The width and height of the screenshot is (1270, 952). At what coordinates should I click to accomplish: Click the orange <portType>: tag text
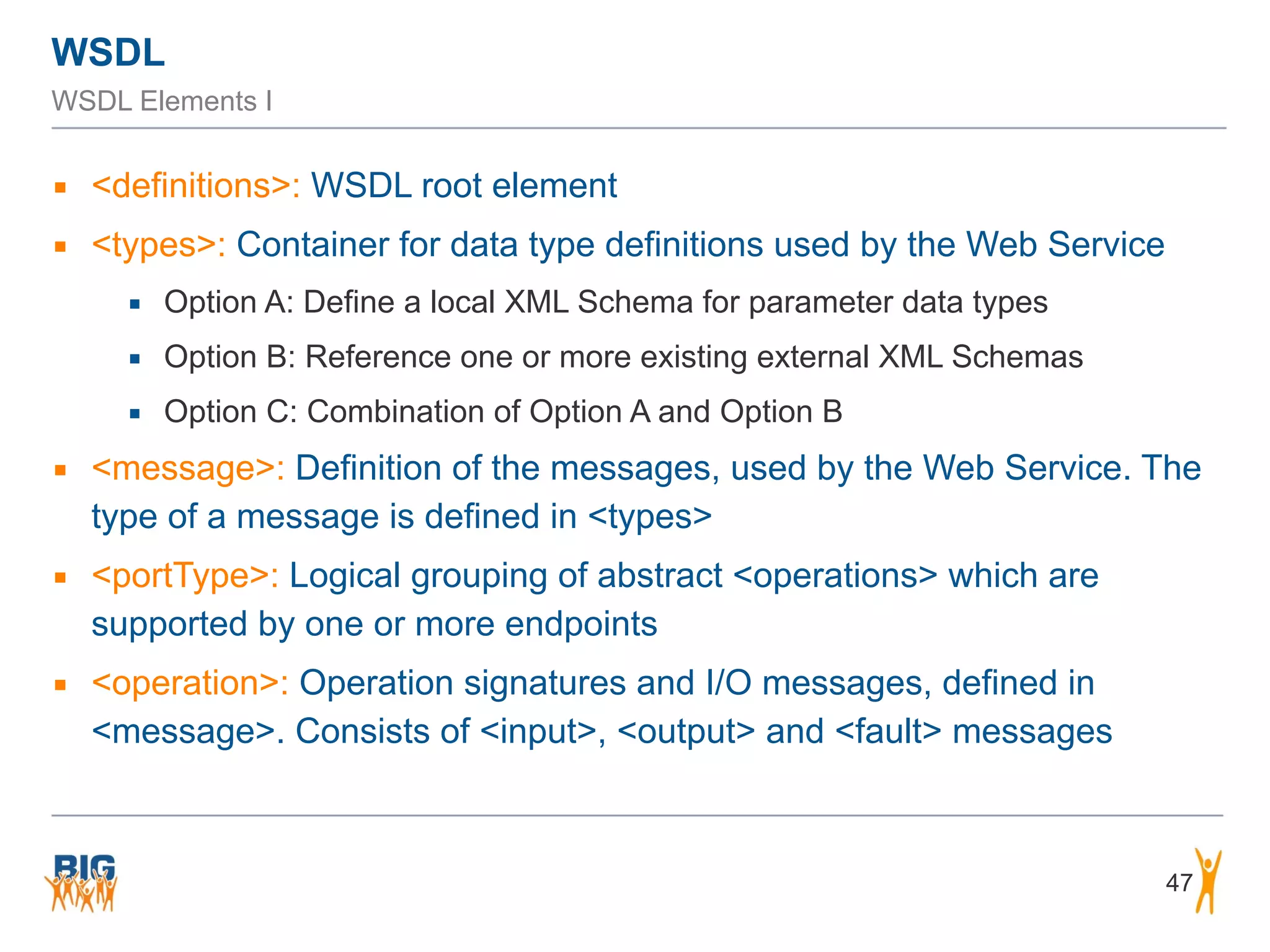(185, 576)
